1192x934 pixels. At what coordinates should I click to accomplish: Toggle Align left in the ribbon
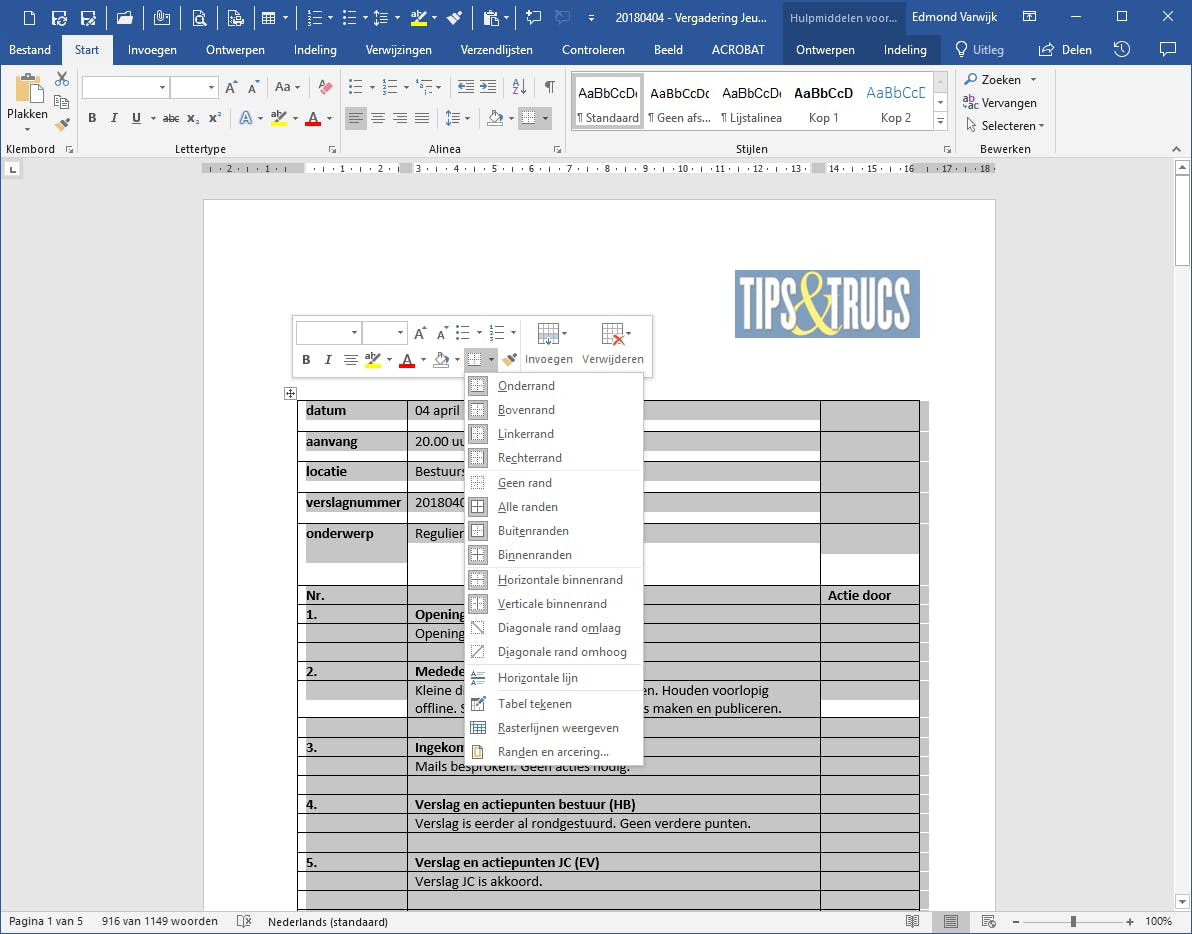(356, 118)
